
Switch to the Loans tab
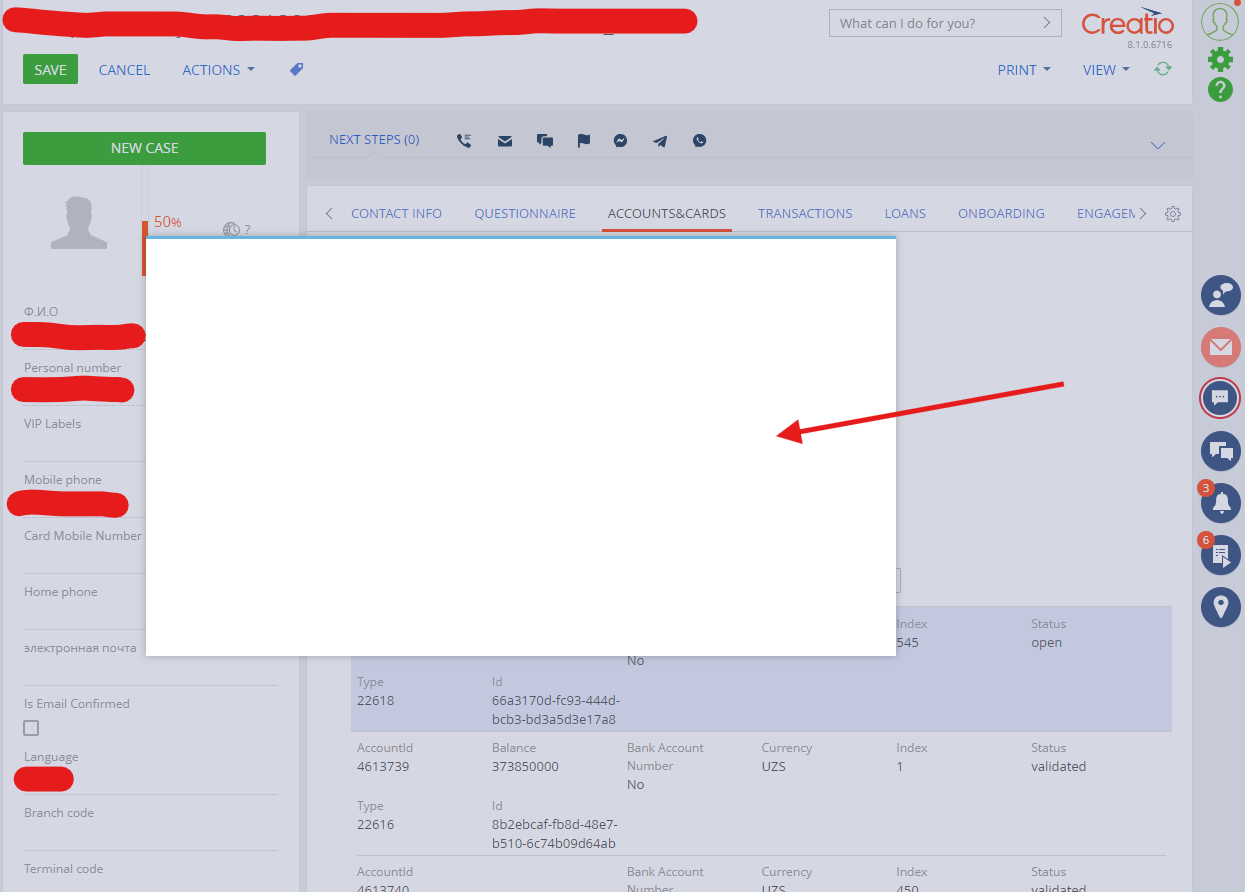click(x=905, y=213)
